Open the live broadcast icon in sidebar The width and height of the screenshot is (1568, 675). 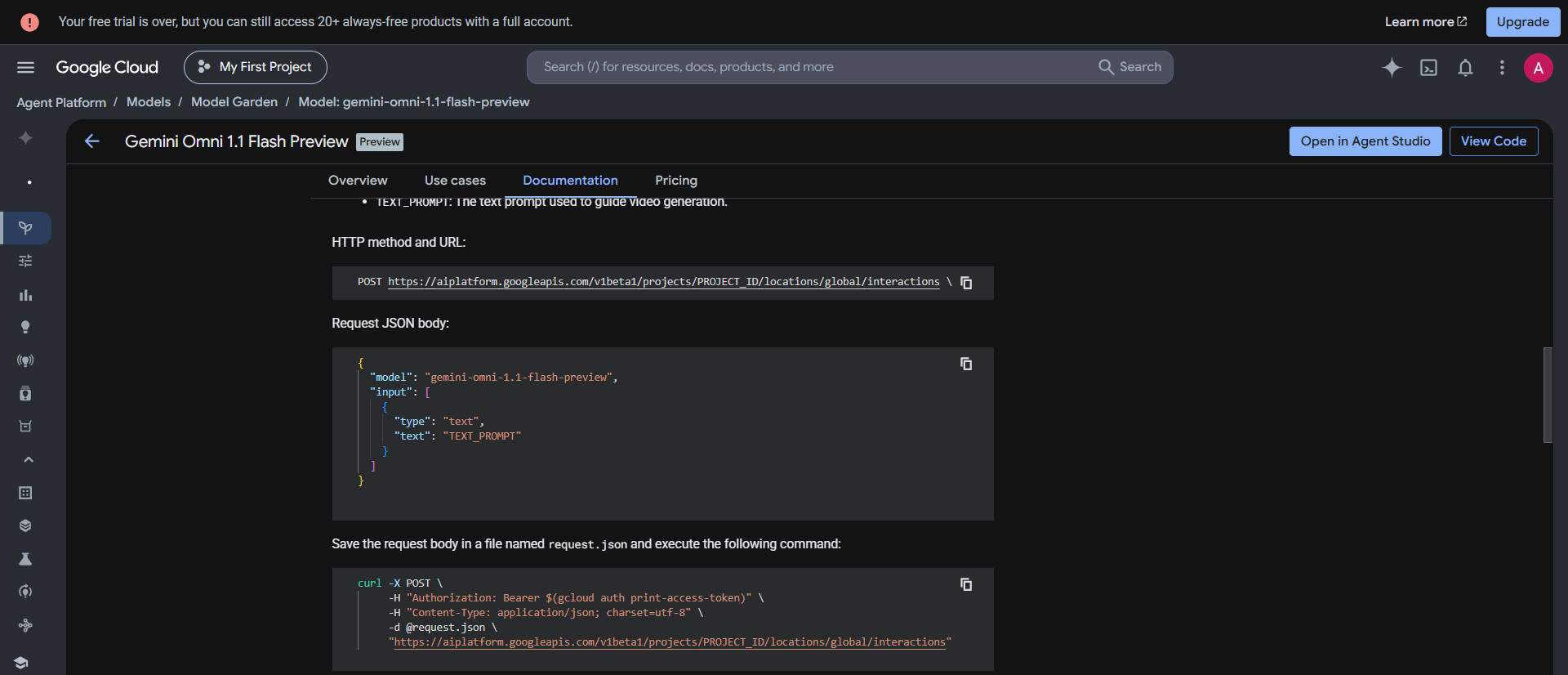(x=25, y=360)
